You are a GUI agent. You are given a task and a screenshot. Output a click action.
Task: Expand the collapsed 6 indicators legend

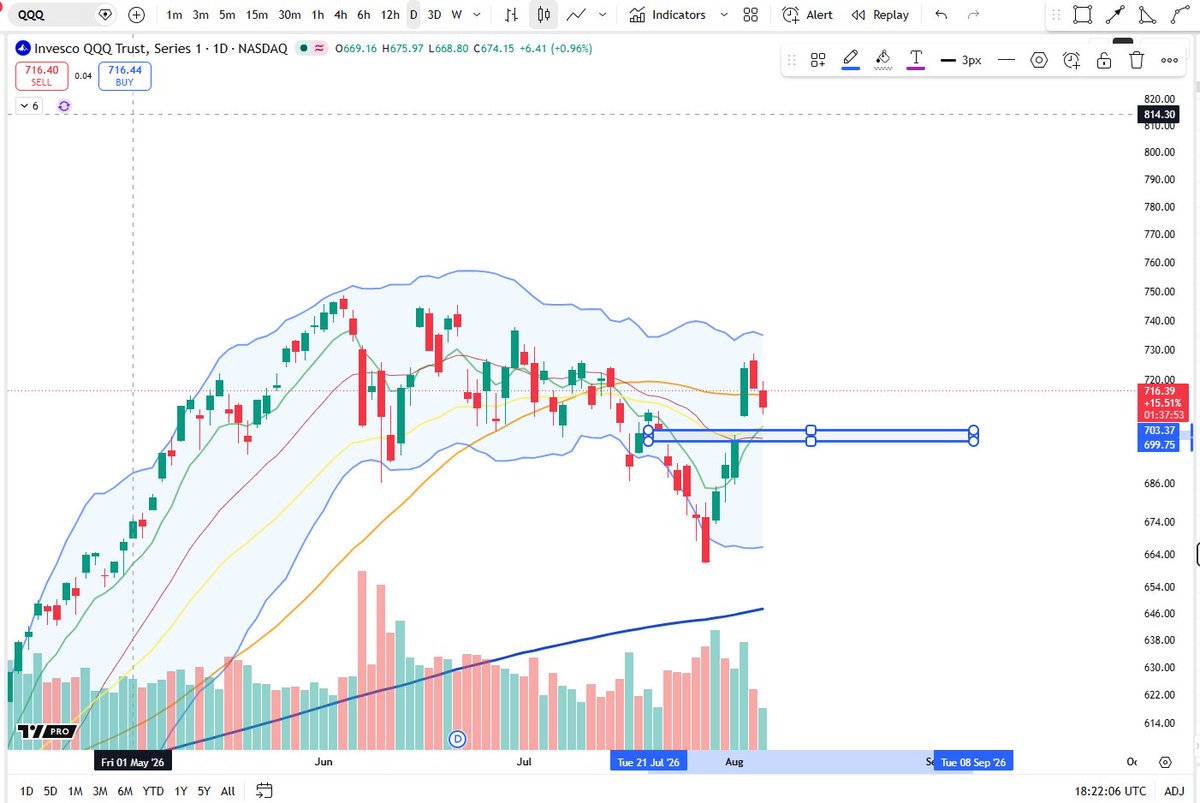coord(28,105)
